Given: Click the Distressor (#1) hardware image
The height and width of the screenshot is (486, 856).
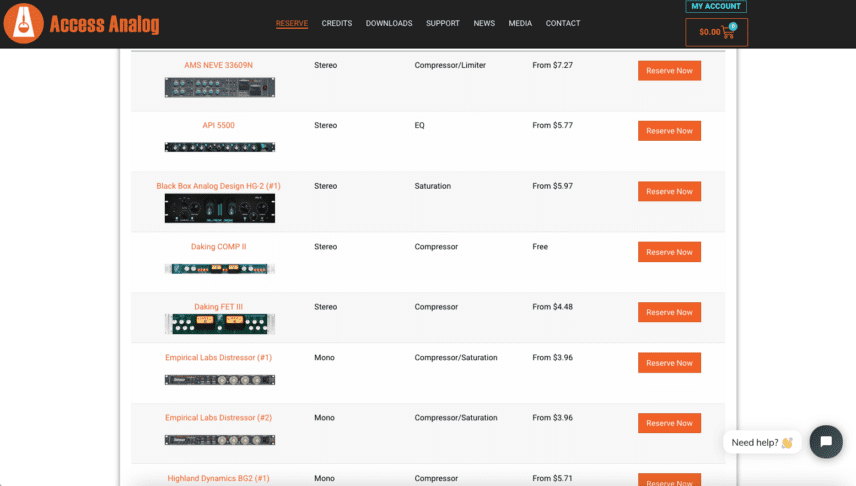Looking at the screenshot, I should tap(220, 380).
